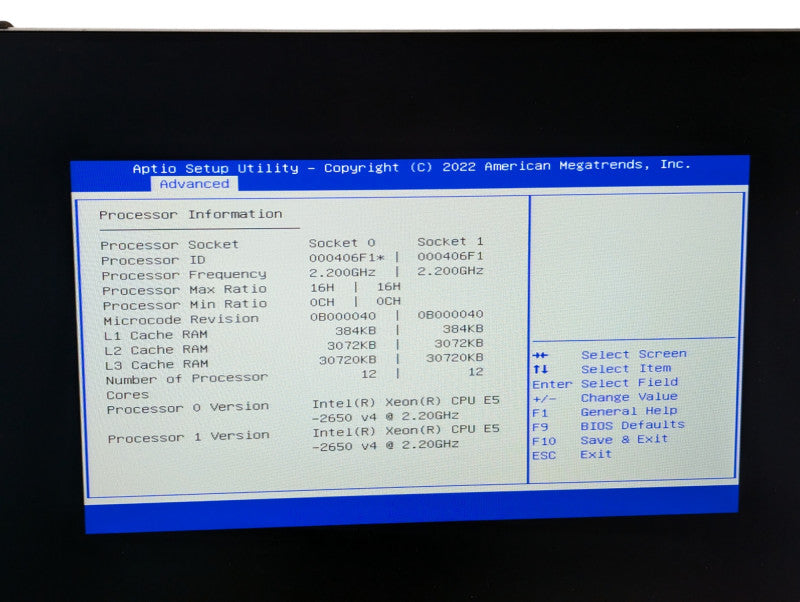Click the 000406F1* value for Socket 0
Image resolution: width=800 pixels, height=602 pixels.
pos(346,258)
